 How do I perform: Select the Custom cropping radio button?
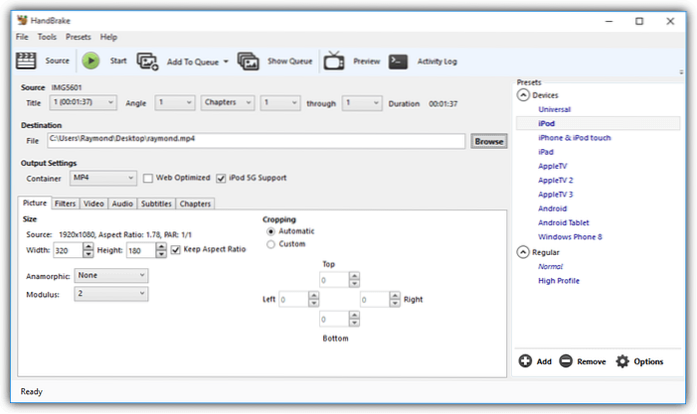tap(271, 243)
